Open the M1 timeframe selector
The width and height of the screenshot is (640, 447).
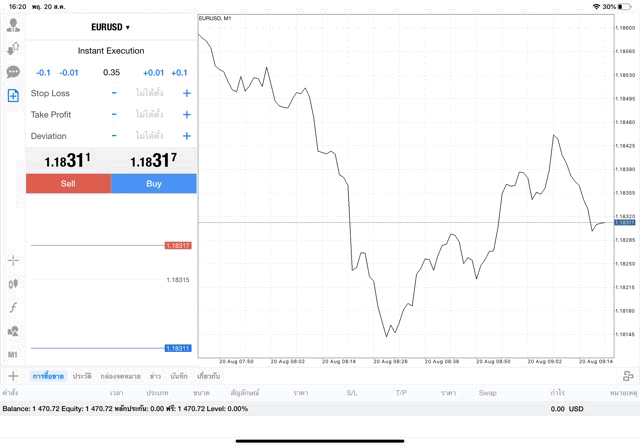13,355
